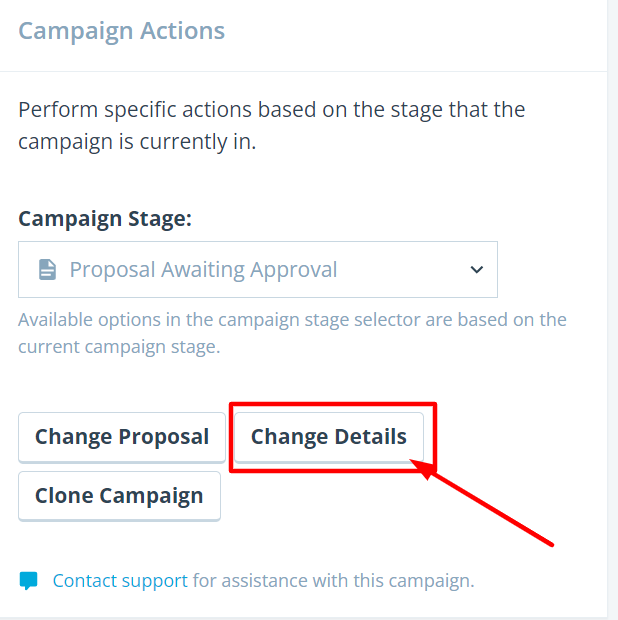Click the gray strip at panel's right edge
This screenshot has height=620, width=618.
pyautogui.click(x=612, y=310)
